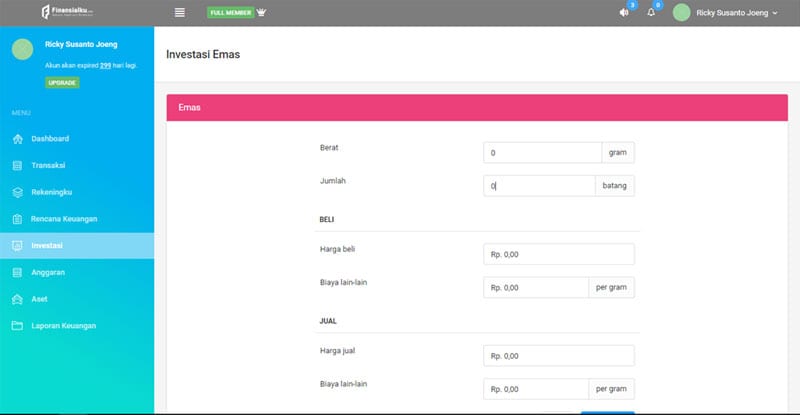Focus Biaya lain-lain field under BELI

pos(536,287)
